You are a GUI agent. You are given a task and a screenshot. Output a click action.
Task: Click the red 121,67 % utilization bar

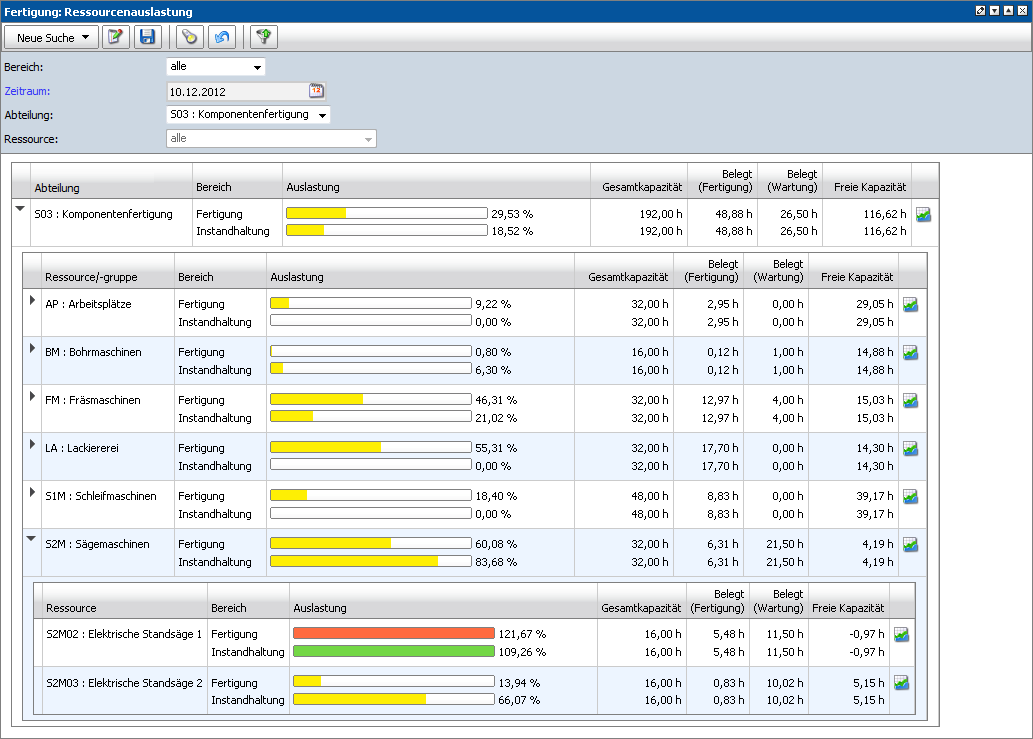[393, 633]
